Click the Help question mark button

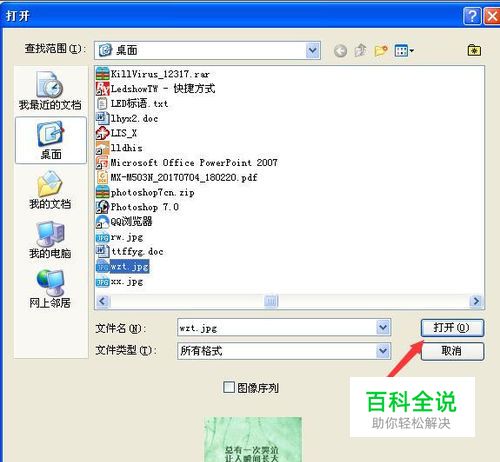(x=472, y=16)
